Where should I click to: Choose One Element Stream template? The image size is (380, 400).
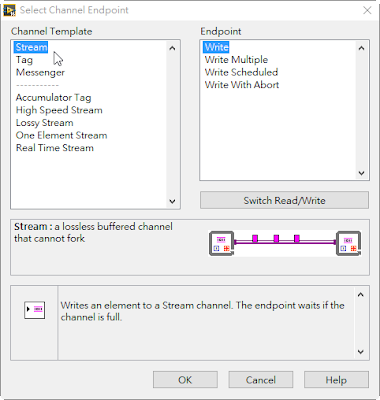(61, 135)
